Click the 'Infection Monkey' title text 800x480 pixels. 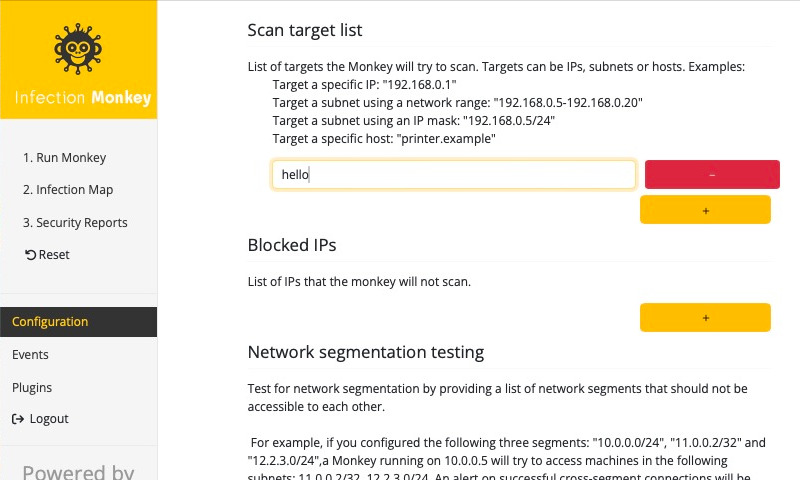[83, 98]
